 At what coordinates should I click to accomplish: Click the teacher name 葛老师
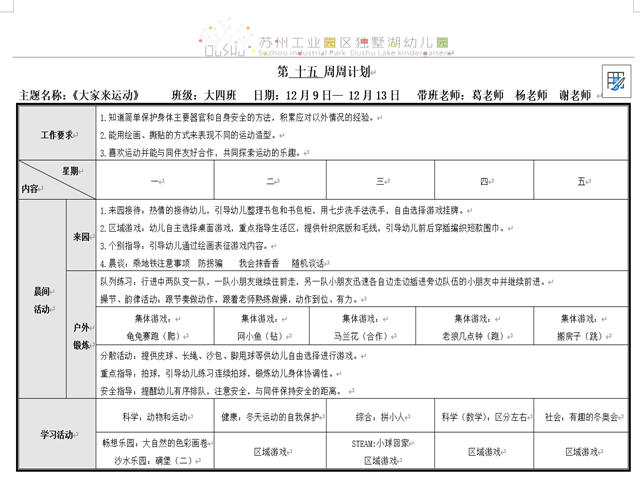tap(488, 95)
